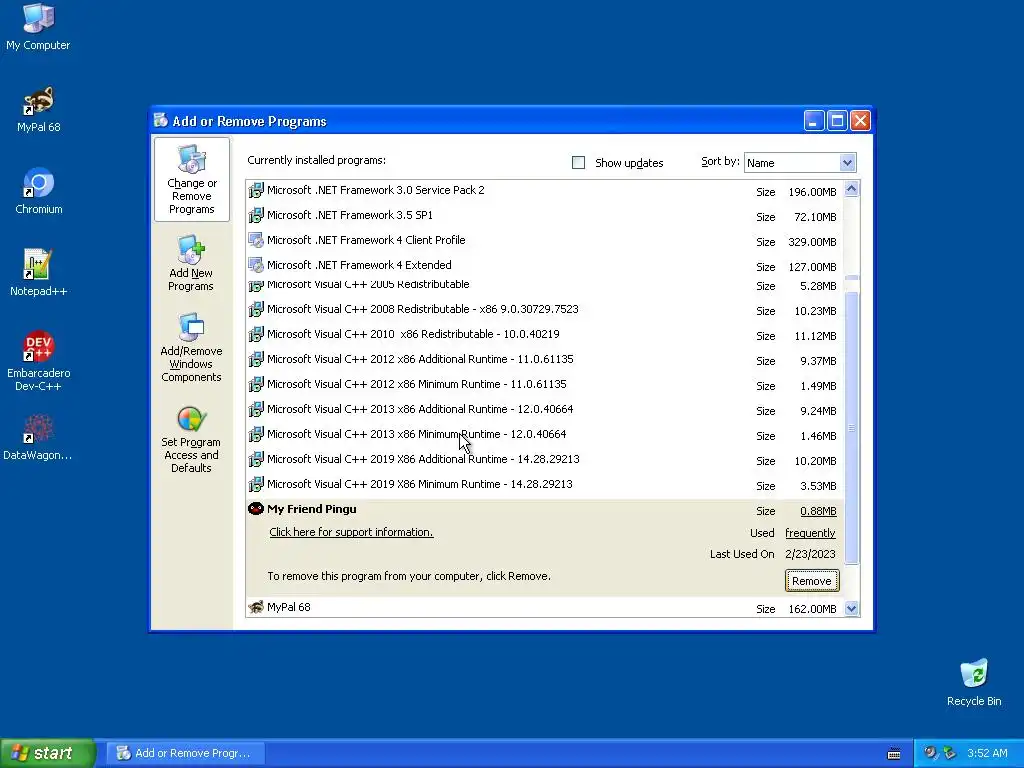Select Visual C++ 2019 X86 Minimum Runtime row
The image size is (1024, 768).
pos(545,485)
